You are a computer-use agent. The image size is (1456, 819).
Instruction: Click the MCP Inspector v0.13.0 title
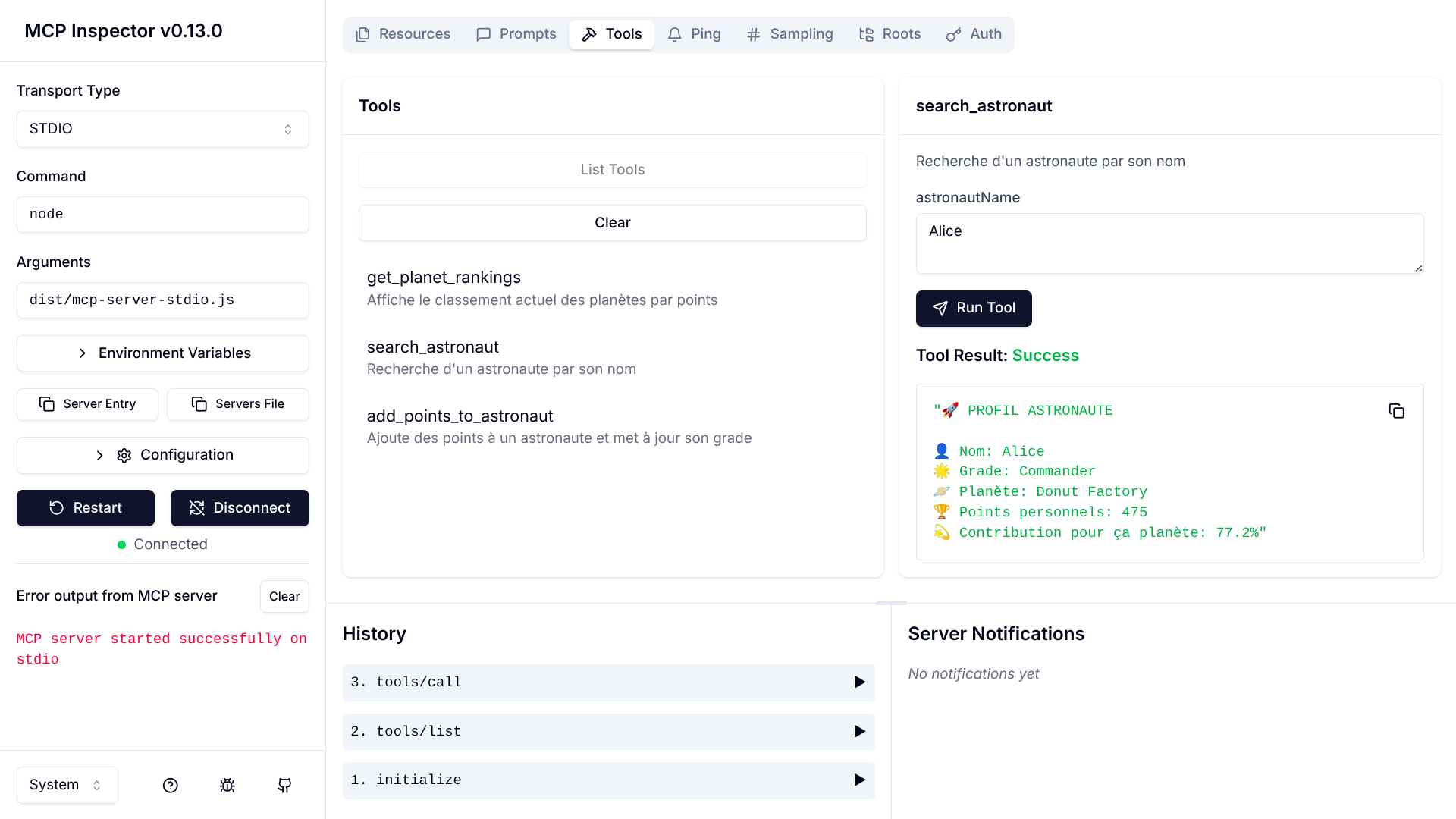point(124,31)
